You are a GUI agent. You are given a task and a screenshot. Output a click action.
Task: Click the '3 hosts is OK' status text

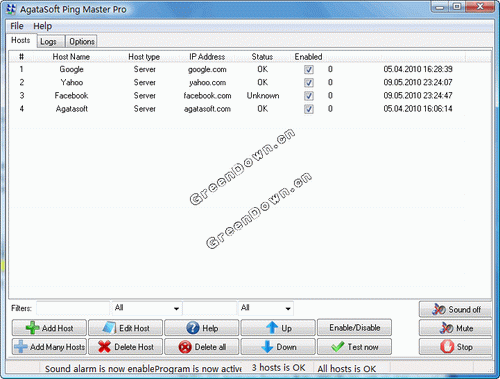coord(278,368)
